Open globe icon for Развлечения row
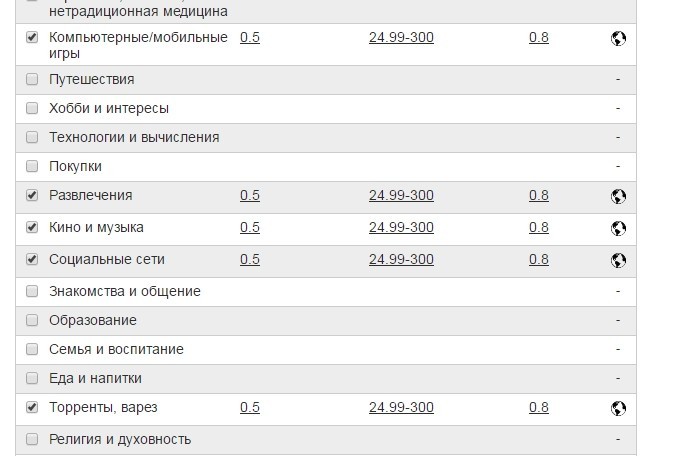678x456 pixels. coord(618,197)
